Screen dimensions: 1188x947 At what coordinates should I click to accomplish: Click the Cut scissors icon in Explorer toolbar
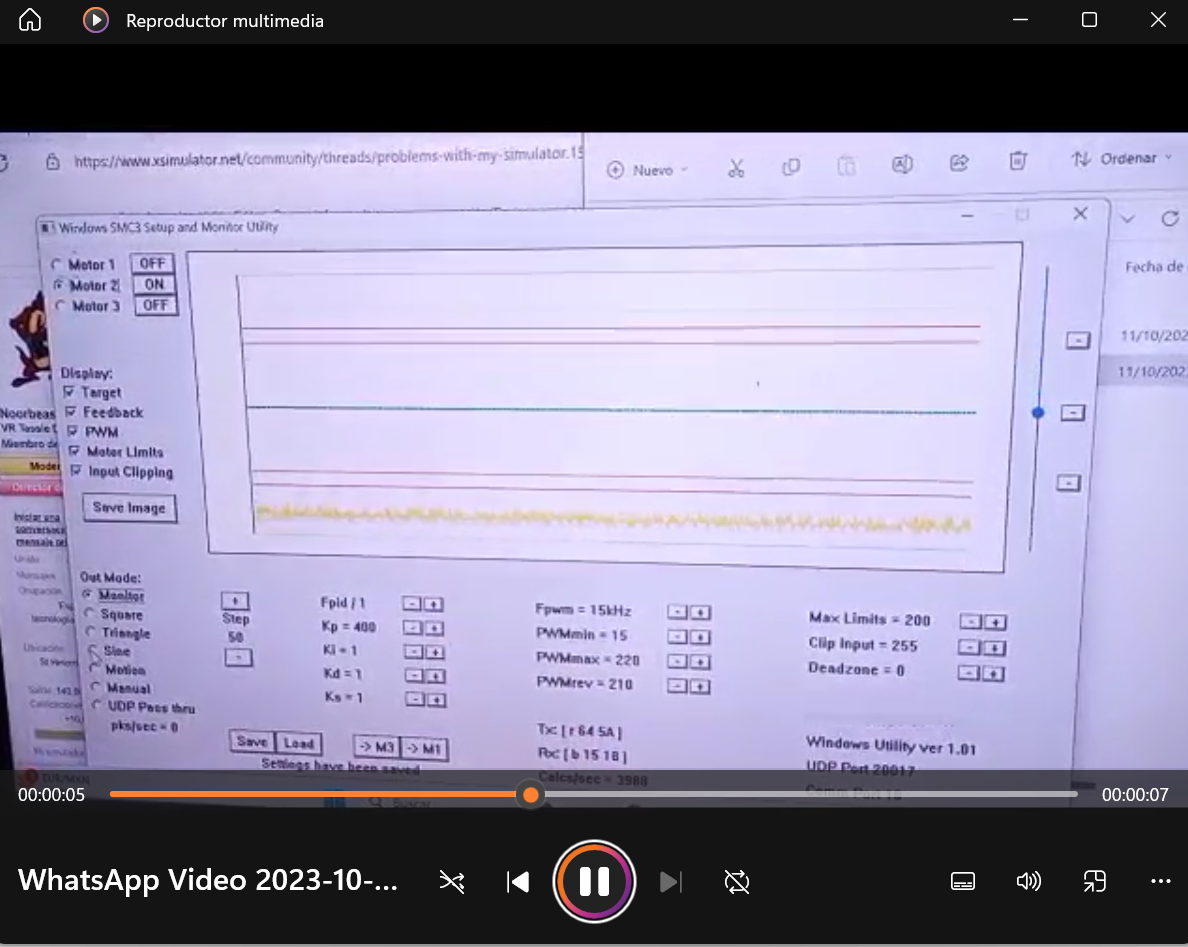[736, 168]
